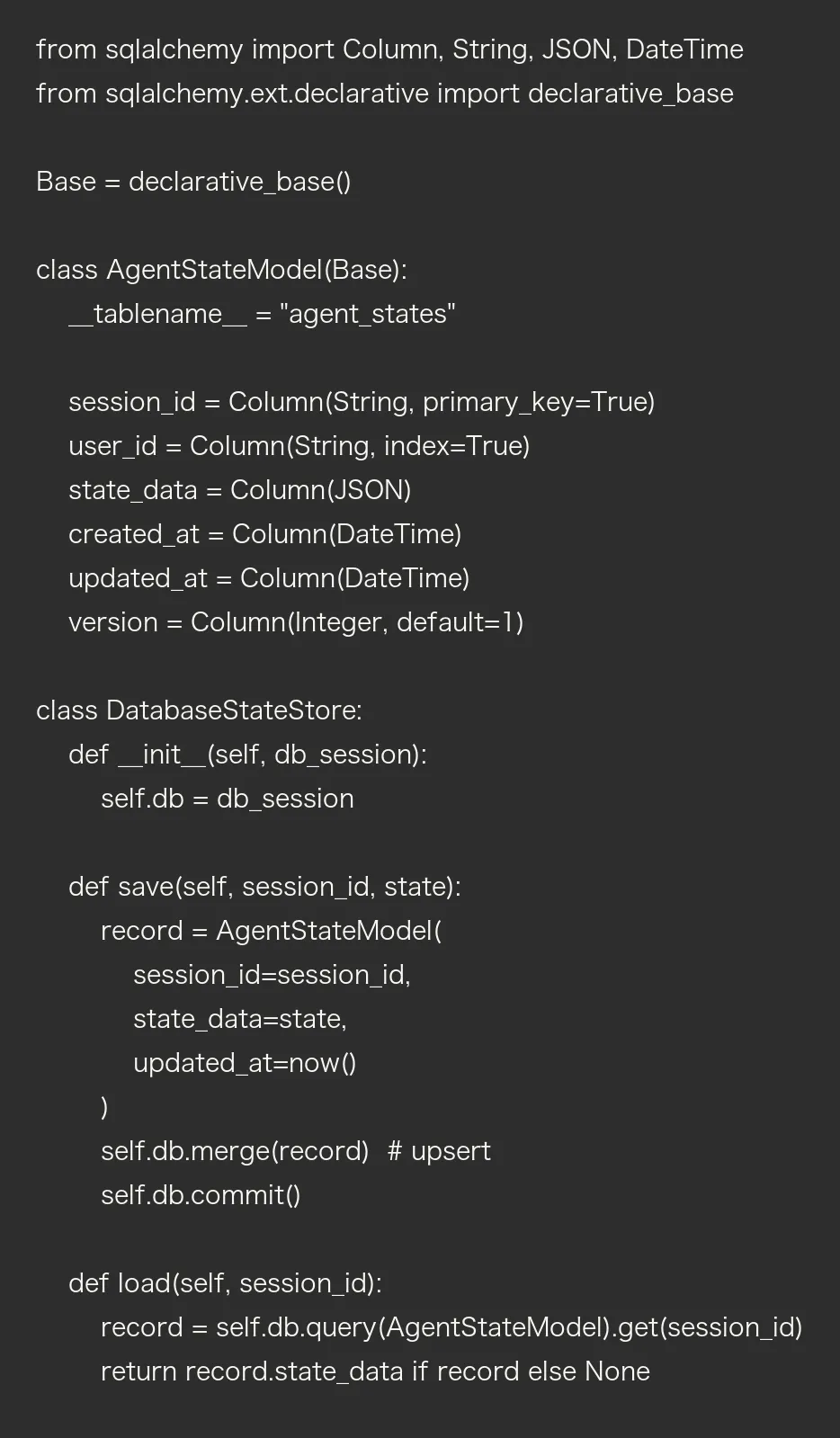Click the DatabaseStateStore class name
This screenshot has width=840, height=1438.
tap(234, 710)
